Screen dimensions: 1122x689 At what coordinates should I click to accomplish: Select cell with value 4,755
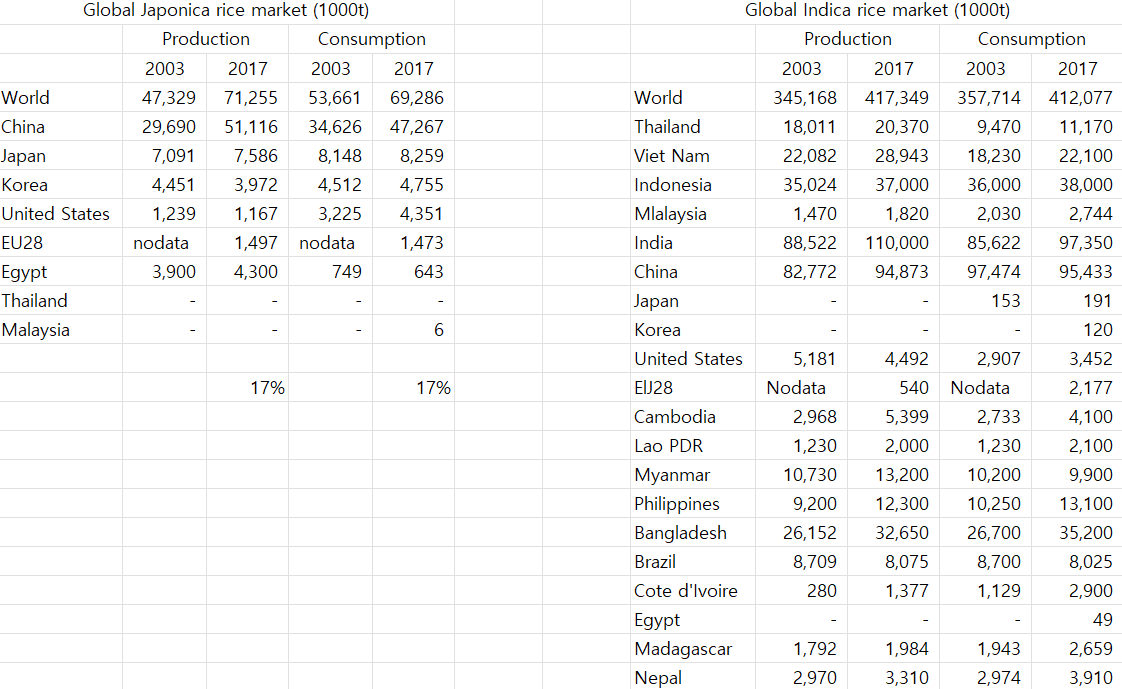(x=421, y=185)
